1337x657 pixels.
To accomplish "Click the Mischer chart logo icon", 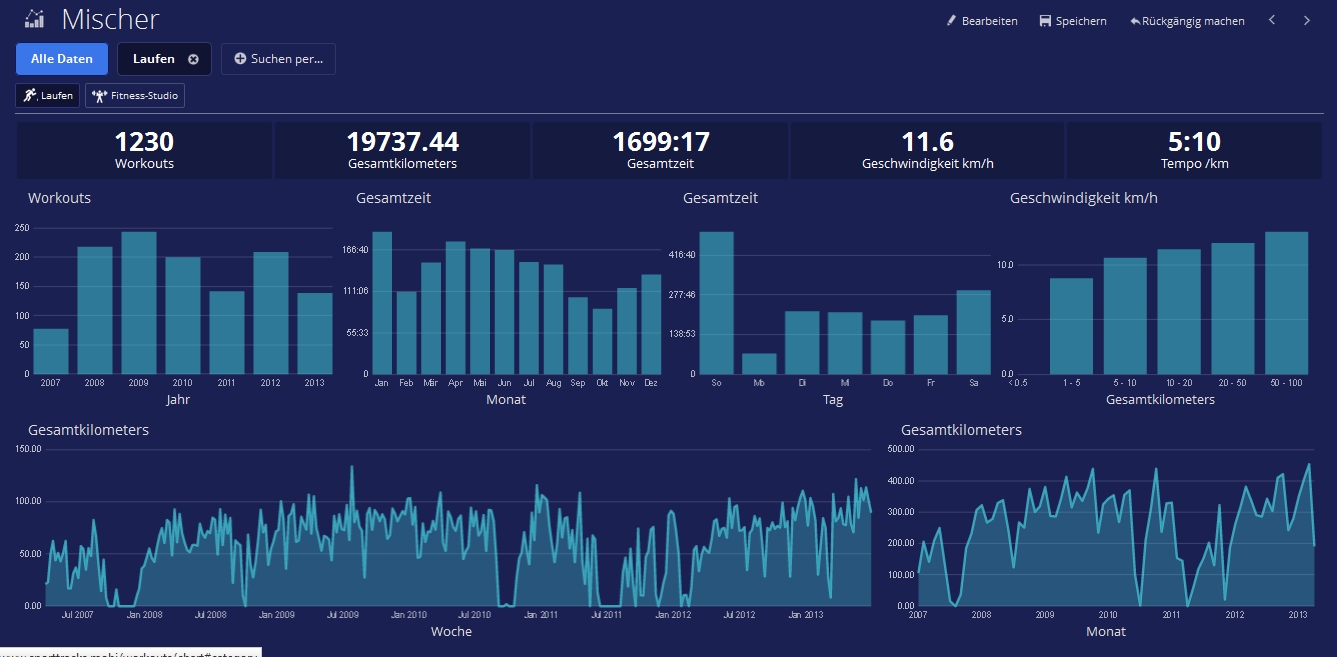I will click(x=35, y=19).
